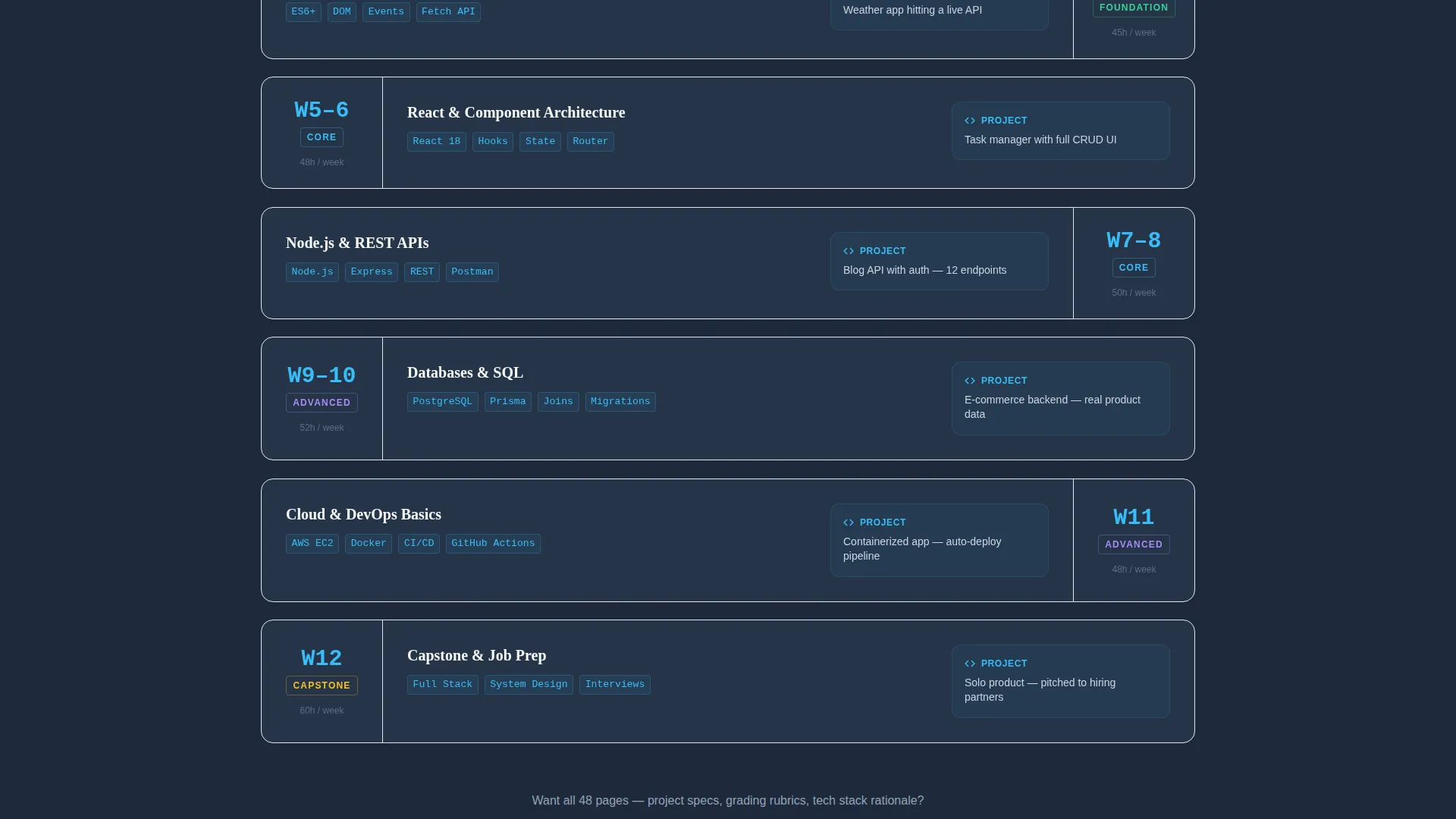Select the Node.js tag
This screenshot has width=1456, height=819.
[312, 272]
